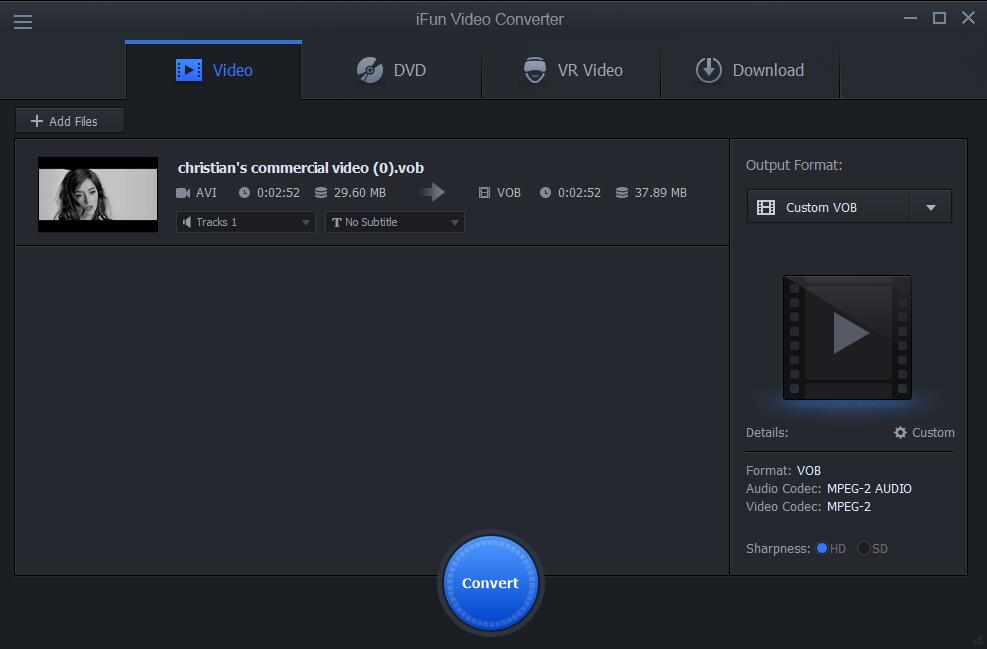Image resolution: width=987 pixels, height=649 pixels.
Task: Click the output VOB film icon
Action: (x=484, y=193)
